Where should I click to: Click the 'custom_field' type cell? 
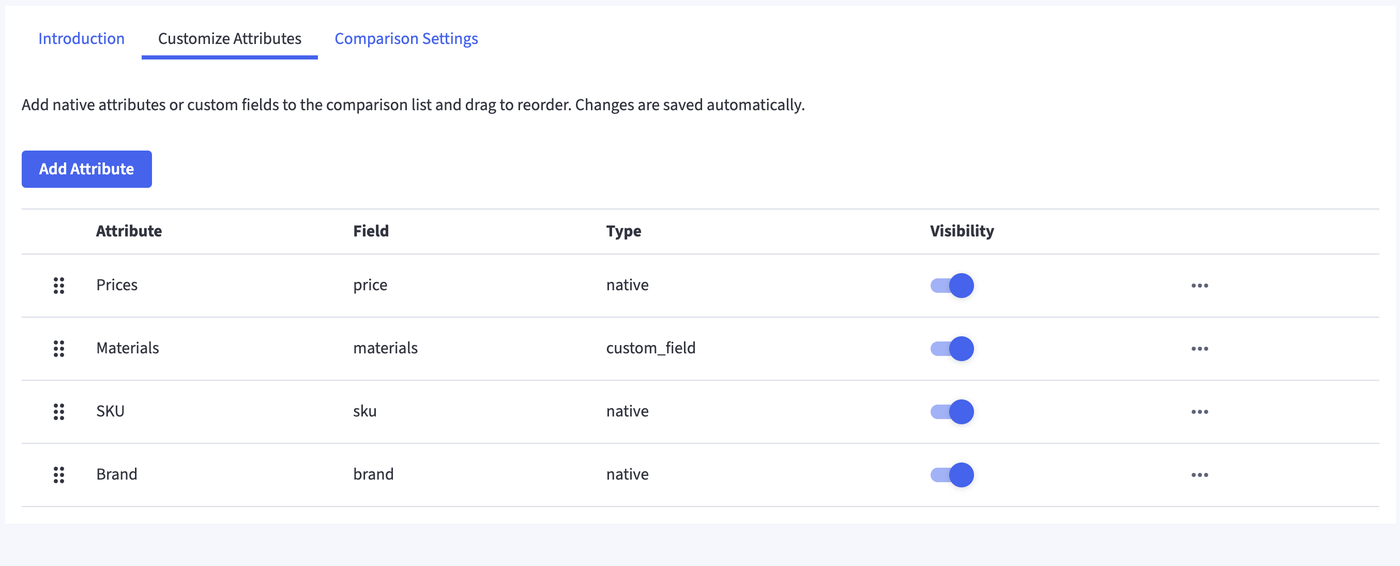[x=651, y=348]
